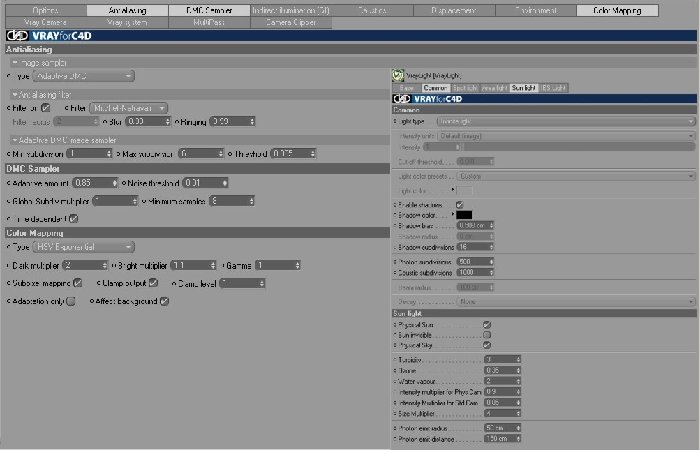The image size is (700, 450).
Task: Open the MultiPass tab
Action: click(x=209, y=22)
